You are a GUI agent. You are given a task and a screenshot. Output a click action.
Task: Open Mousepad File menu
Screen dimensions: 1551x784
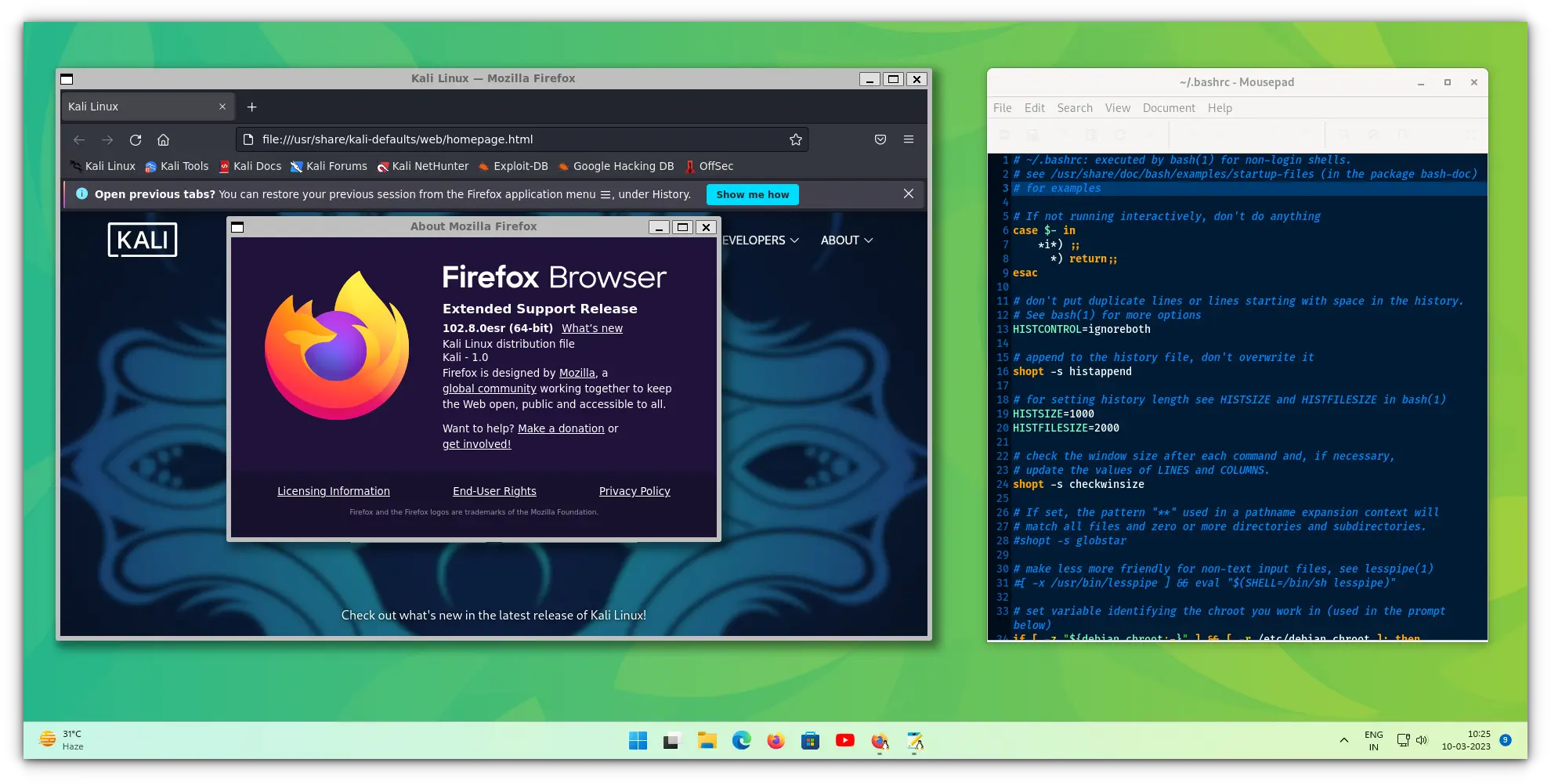(1002, 108)
